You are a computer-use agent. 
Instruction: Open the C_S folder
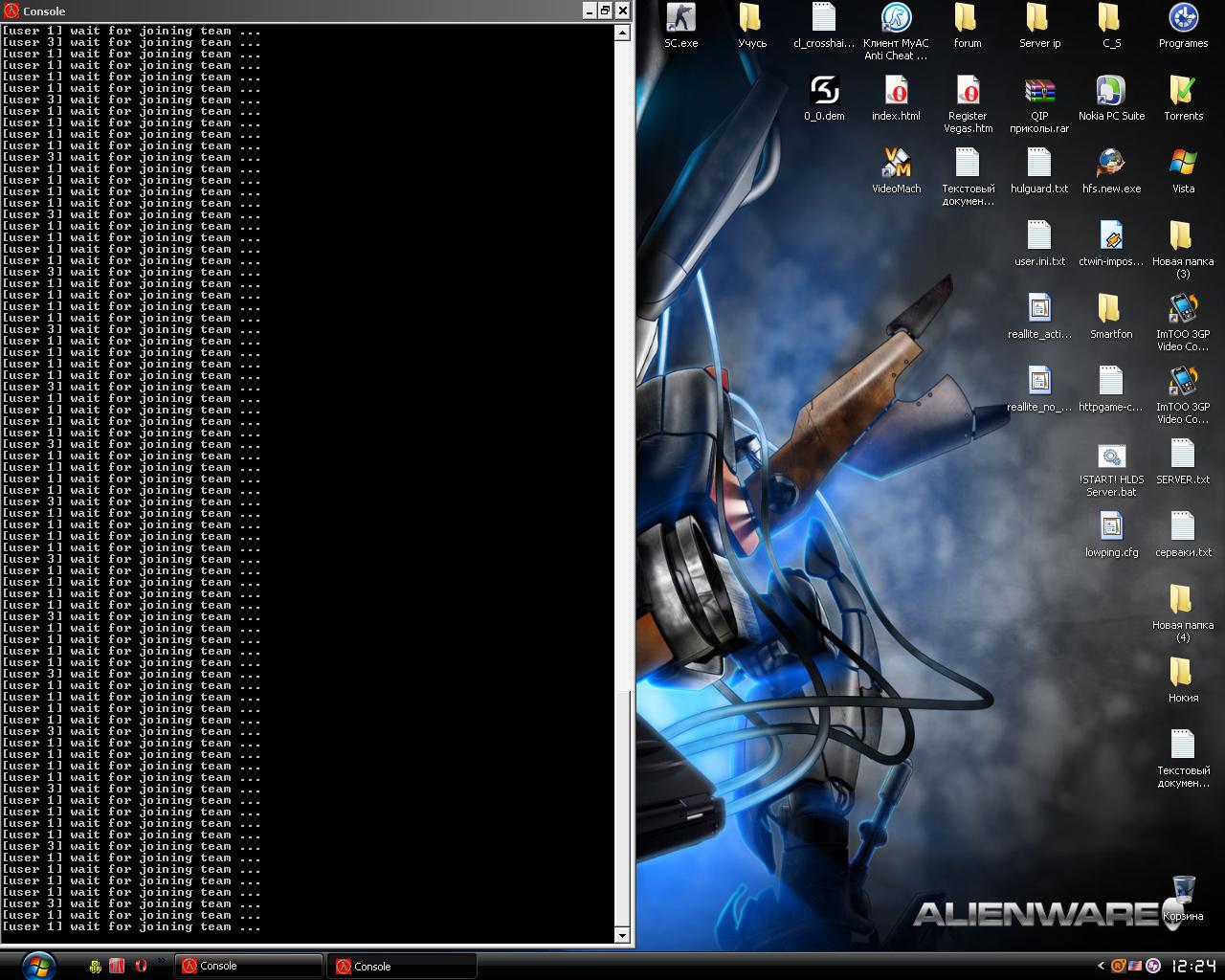pyautogui.click(x=1111, y=25)
